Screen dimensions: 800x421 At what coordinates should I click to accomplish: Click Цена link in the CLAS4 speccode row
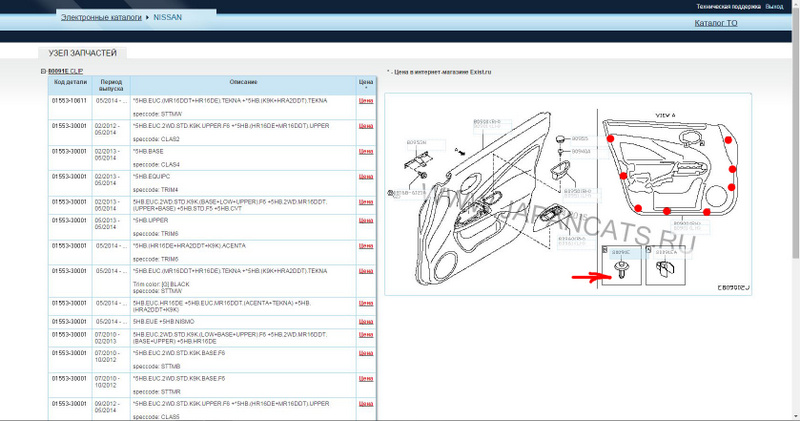[366, 152]
